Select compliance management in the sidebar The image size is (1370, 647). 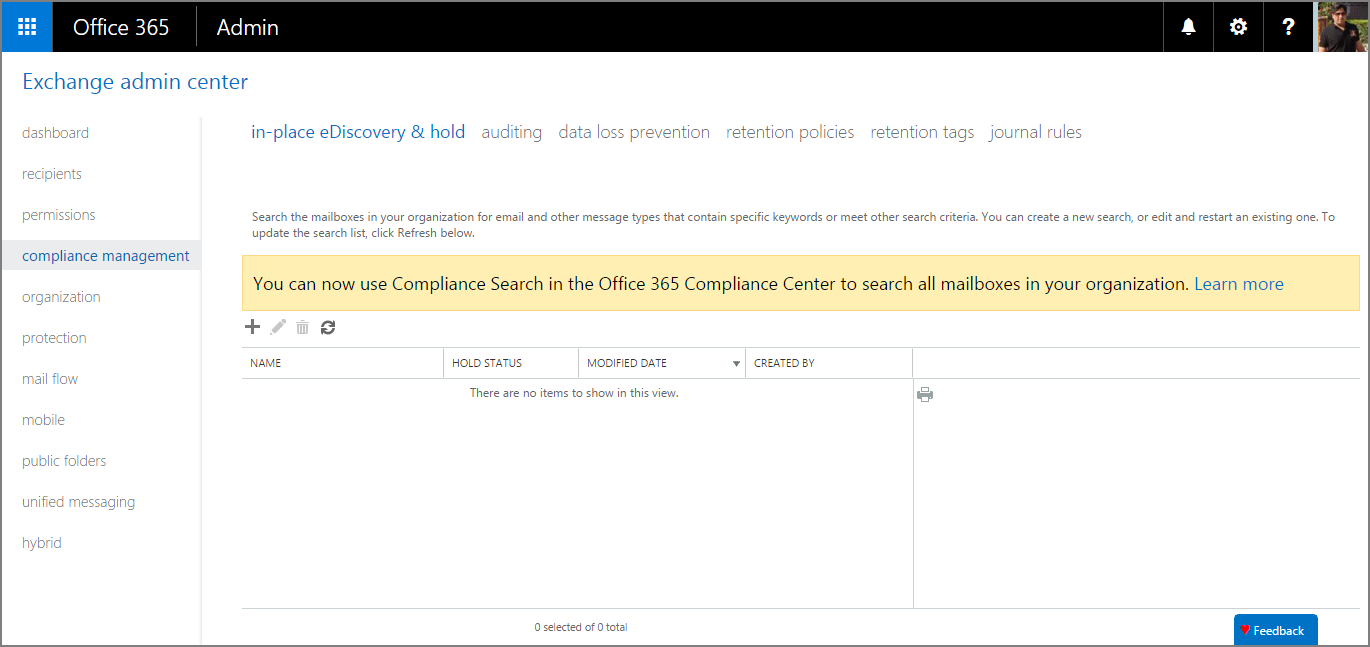coord(101,256)
